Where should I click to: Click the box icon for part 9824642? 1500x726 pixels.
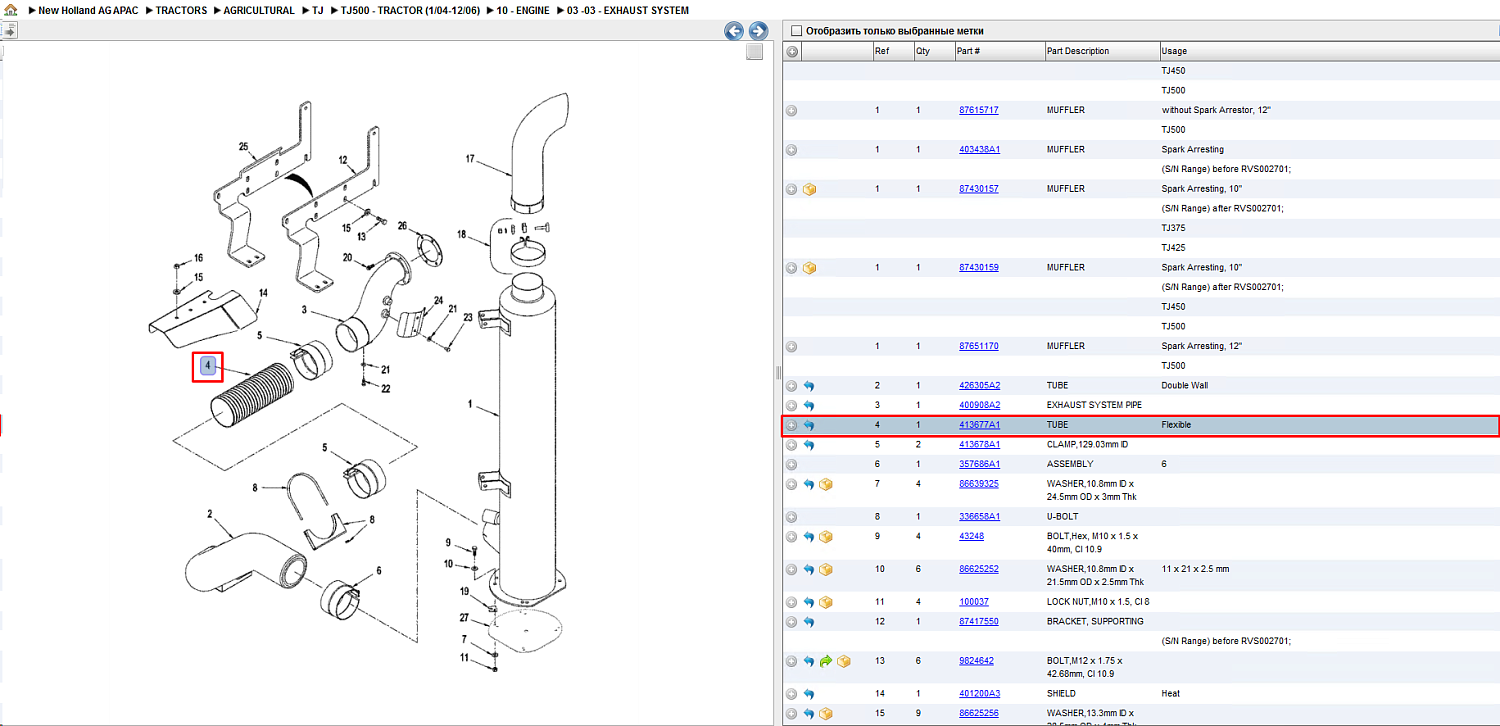coord(844,662)
